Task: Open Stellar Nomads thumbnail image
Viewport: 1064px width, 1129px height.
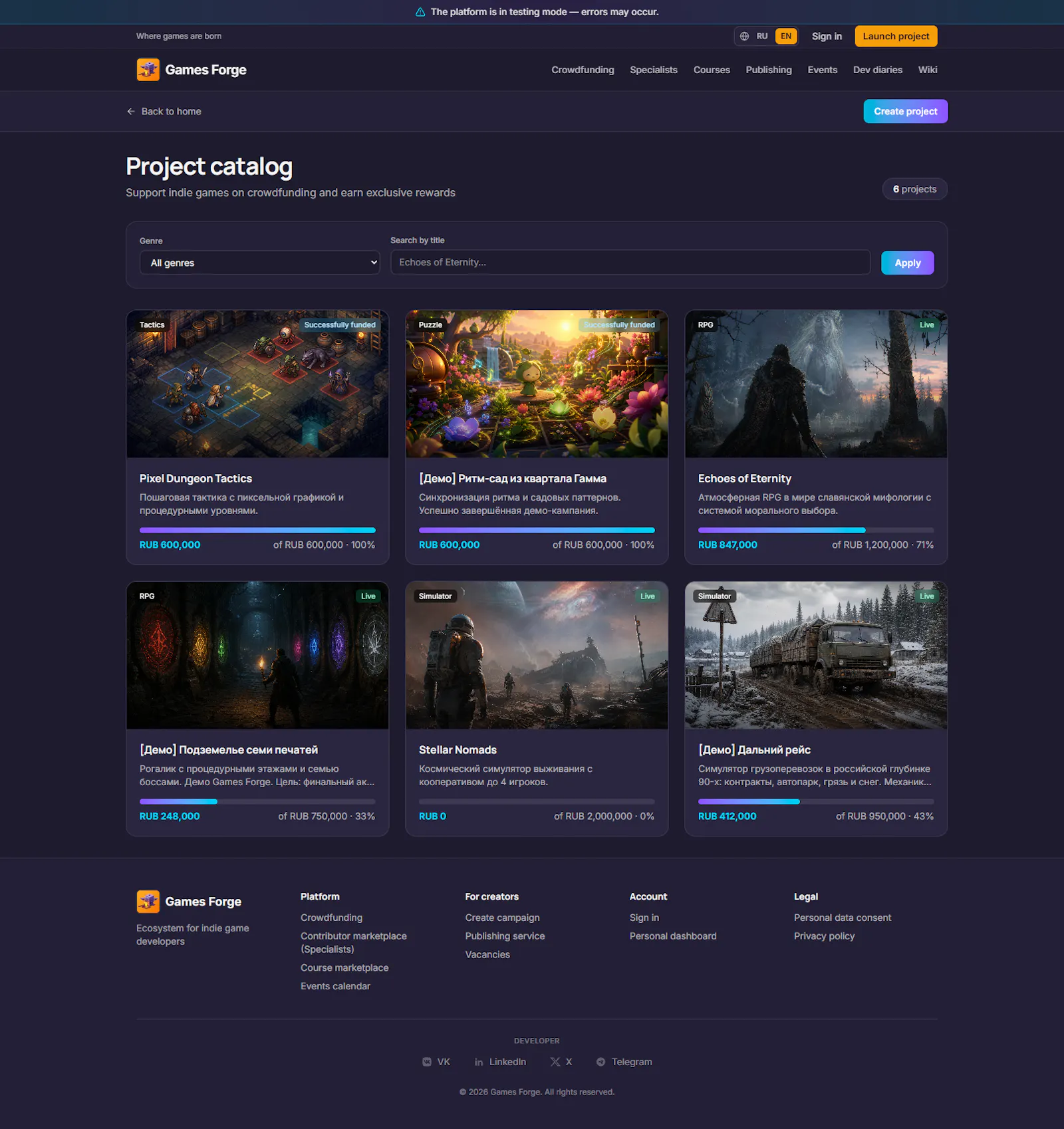Action: tap(537, 656)
